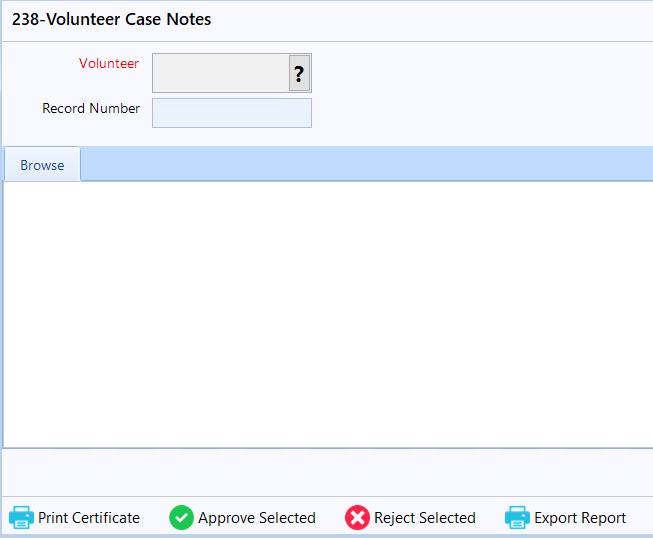
Task: Click the Approve Selected button label
Action: (x=257, y=518)
